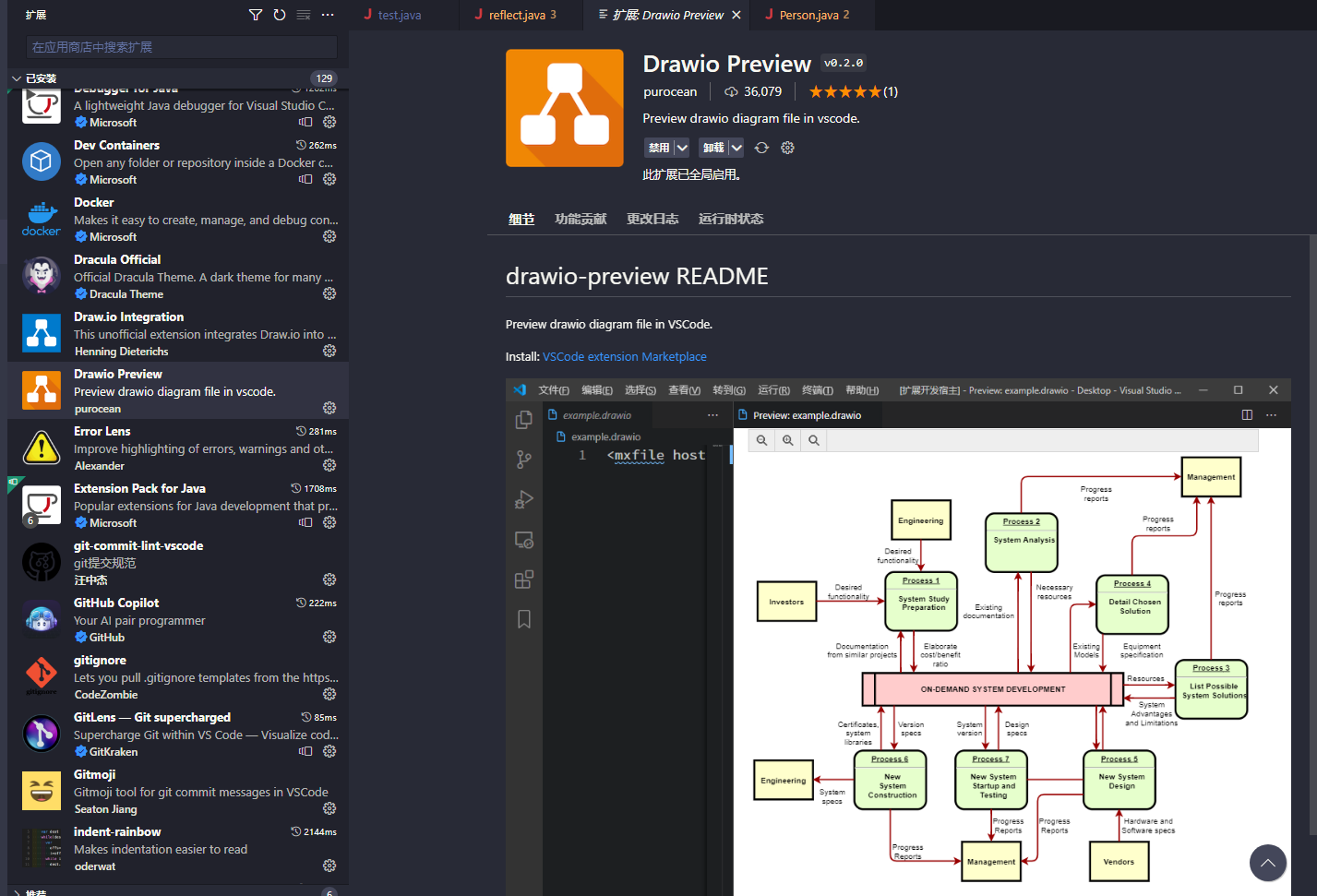
Task: Click the scroll-to-top round button
Action: coord(1268,863)
